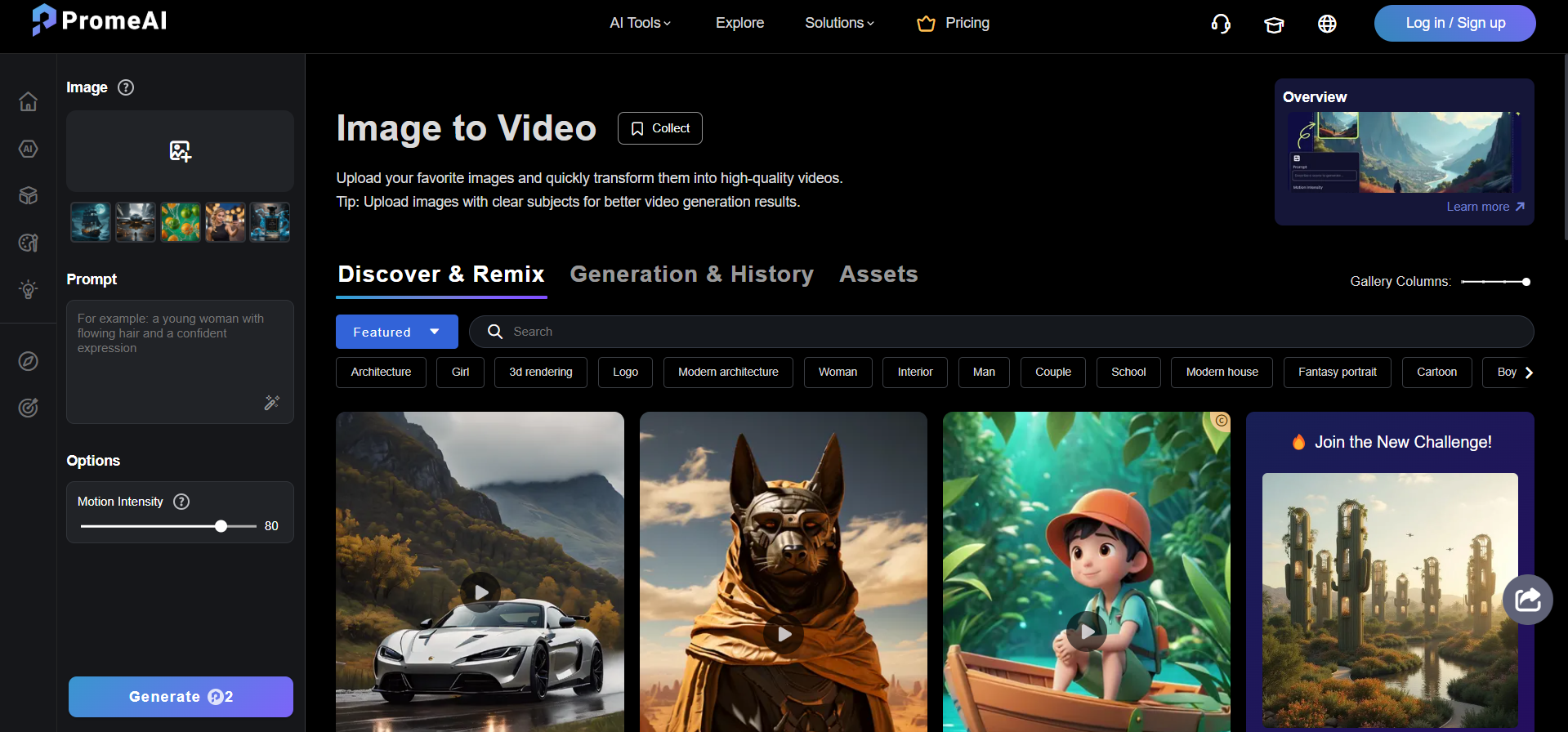Play the sports car video
The image size is (1568, 732).
(x=480, y=592)
